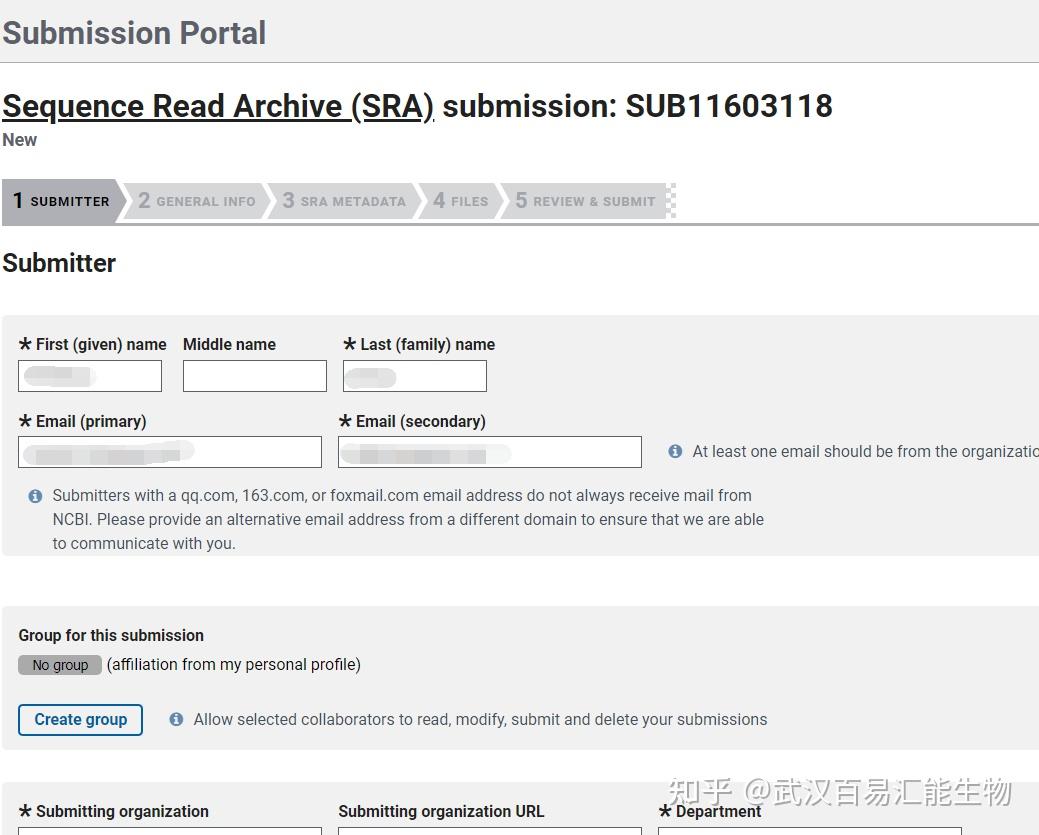Click info icon beside organization email note

[x=675, y=452]
